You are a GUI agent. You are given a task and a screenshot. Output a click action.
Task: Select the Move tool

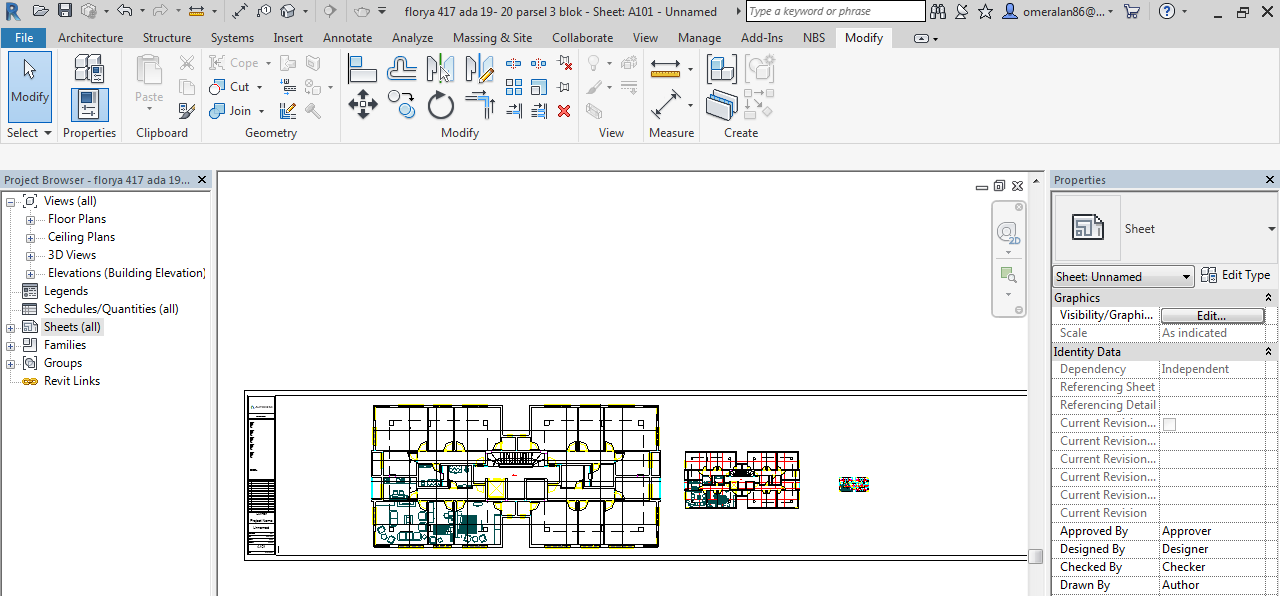pyautogui.click(x=363, y=104)
